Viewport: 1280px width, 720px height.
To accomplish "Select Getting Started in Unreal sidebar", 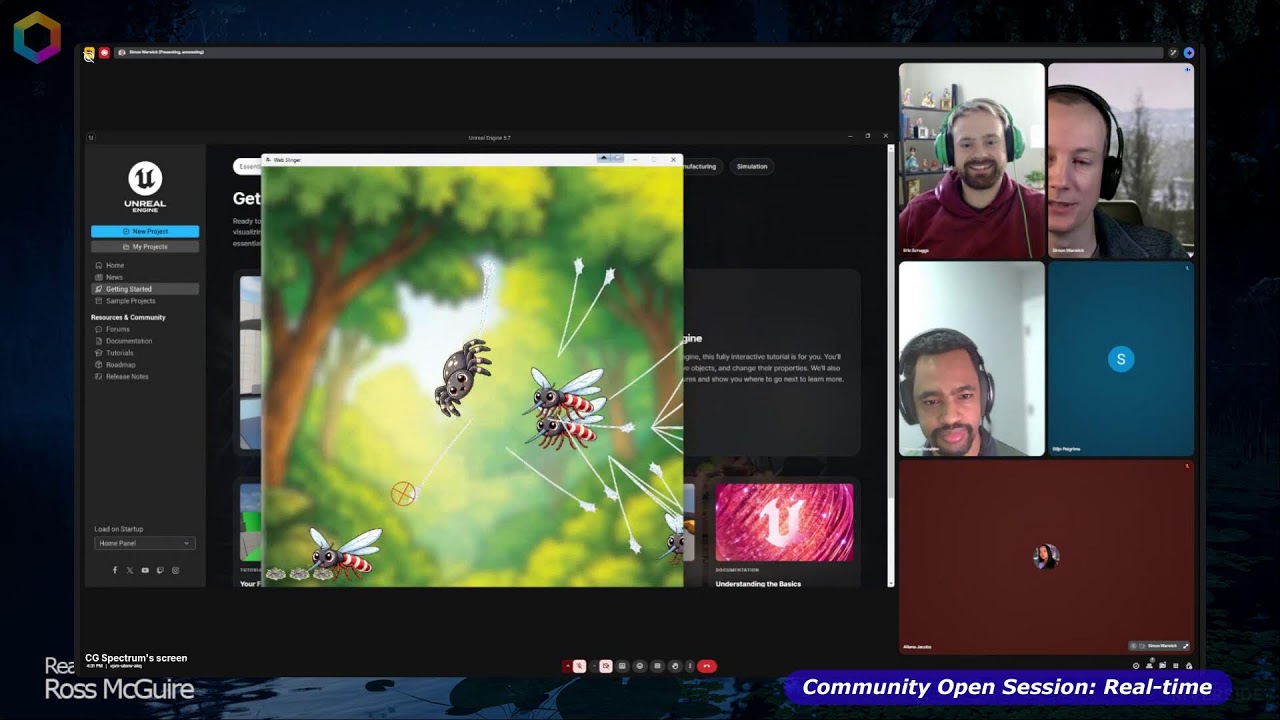I will [x=145, y=289].
